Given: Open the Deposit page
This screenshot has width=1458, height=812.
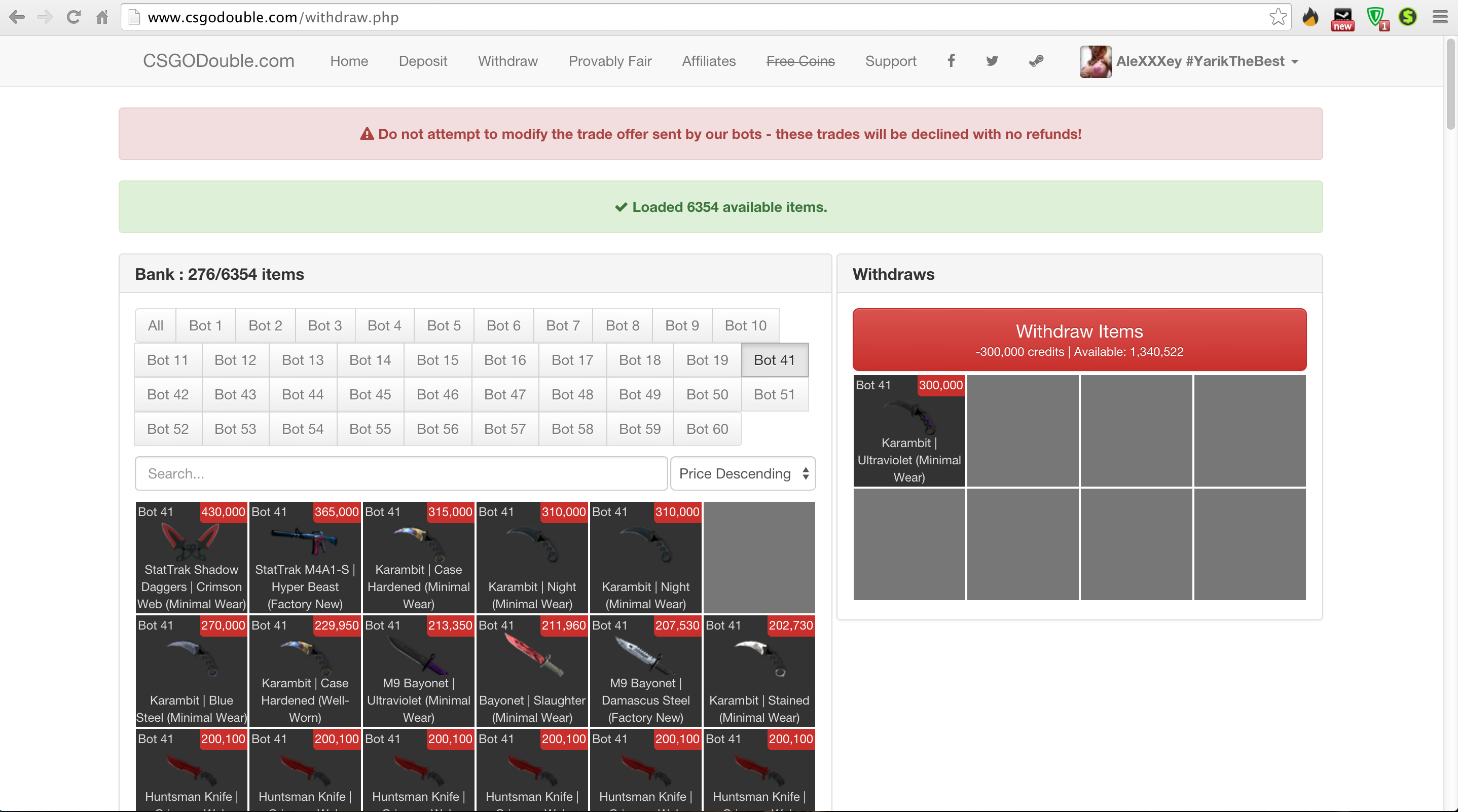Looking at the screenshot, I should click(x=423, y=61).
